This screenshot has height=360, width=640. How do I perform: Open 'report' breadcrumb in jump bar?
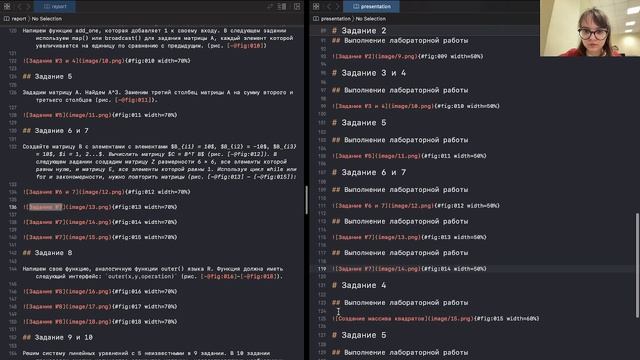point(15,19)
